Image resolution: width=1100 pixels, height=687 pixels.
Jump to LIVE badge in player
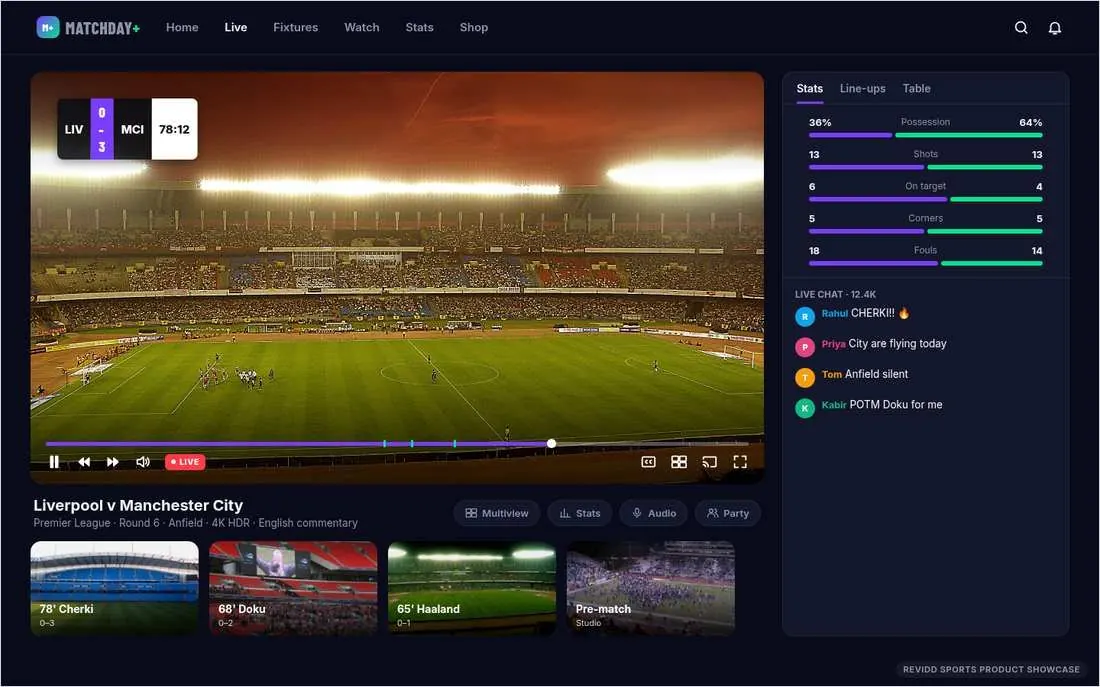click(x=185, y=462)
